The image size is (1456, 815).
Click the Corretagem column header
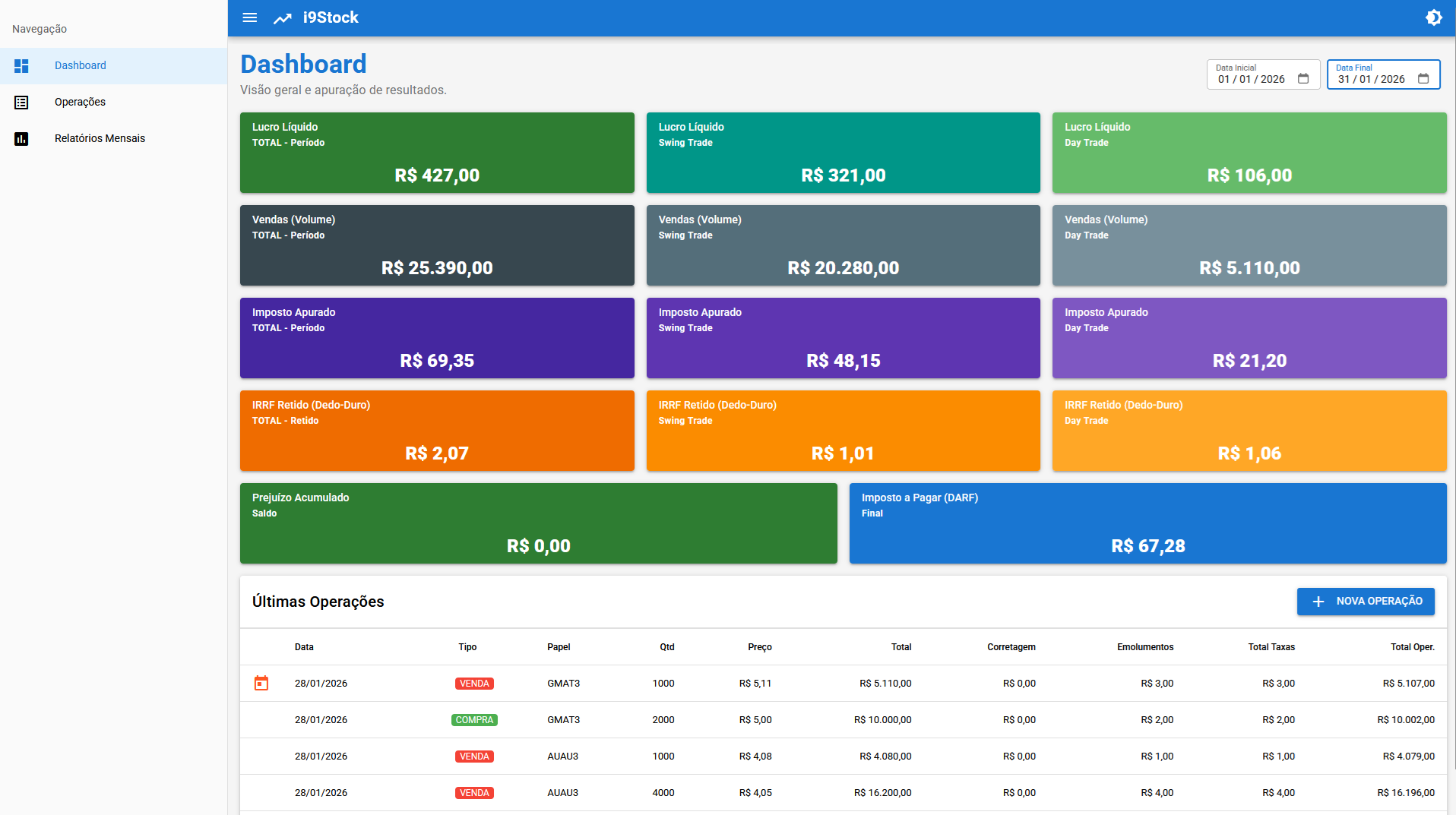coord(1011,647)
